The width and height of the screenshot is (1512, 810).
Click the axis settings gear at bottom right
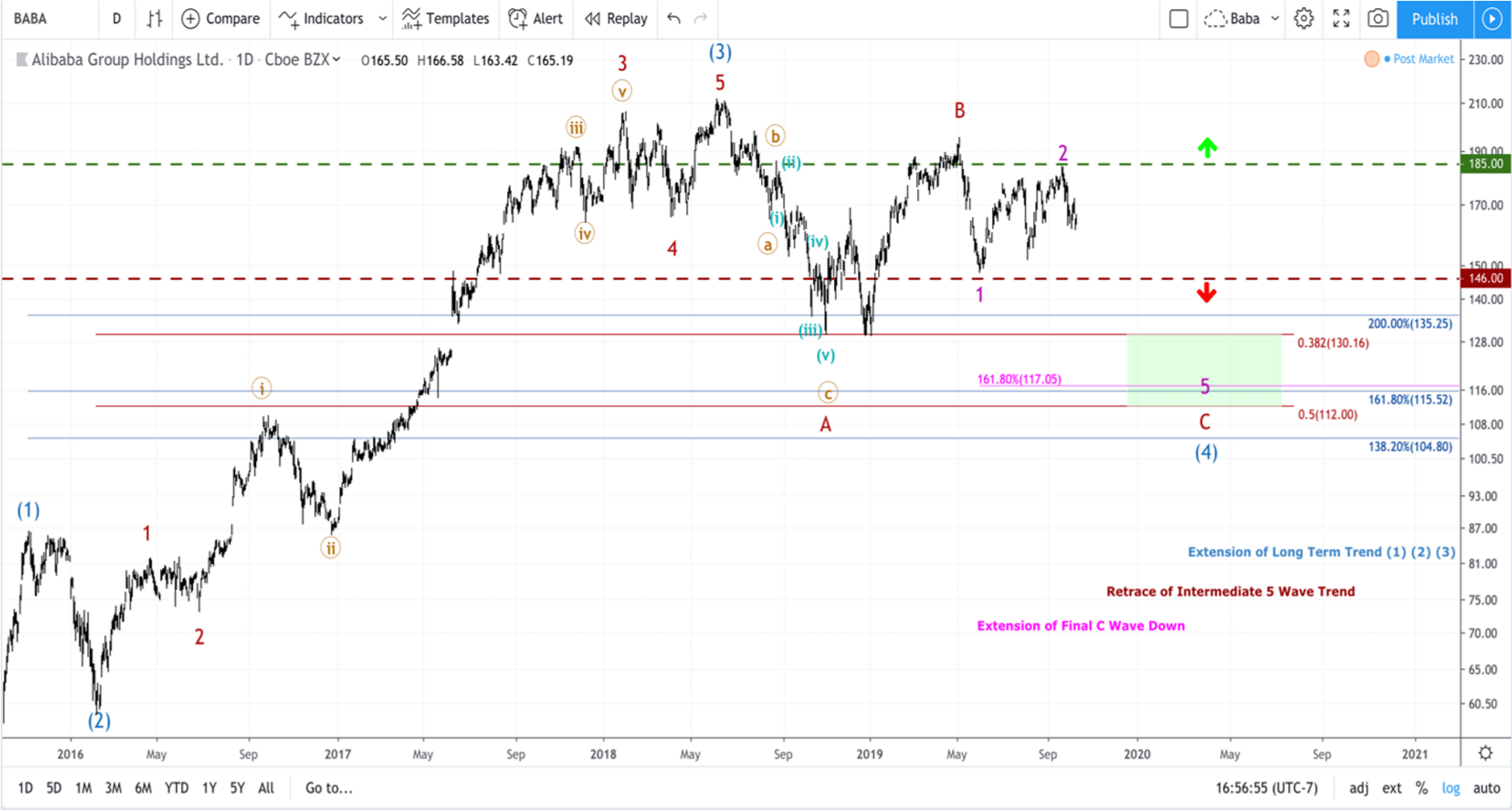click(1485, 753)
